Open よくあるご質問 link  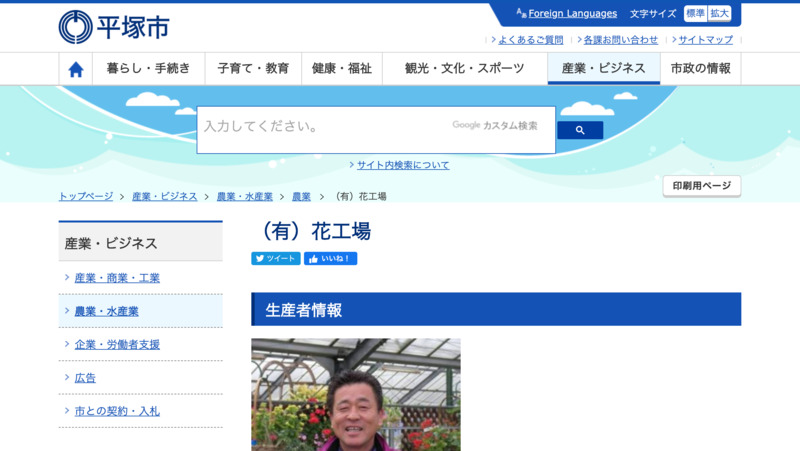(x=531, y=40)
